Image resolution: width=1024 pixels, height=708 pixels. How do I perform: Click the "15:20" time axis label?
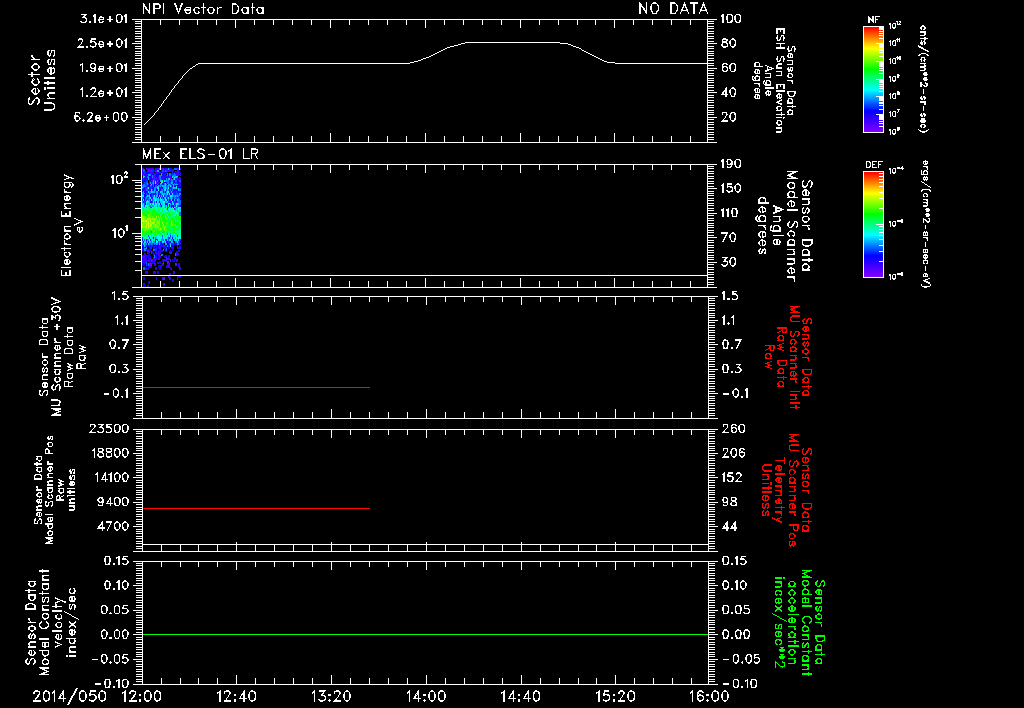coord(615,696)
